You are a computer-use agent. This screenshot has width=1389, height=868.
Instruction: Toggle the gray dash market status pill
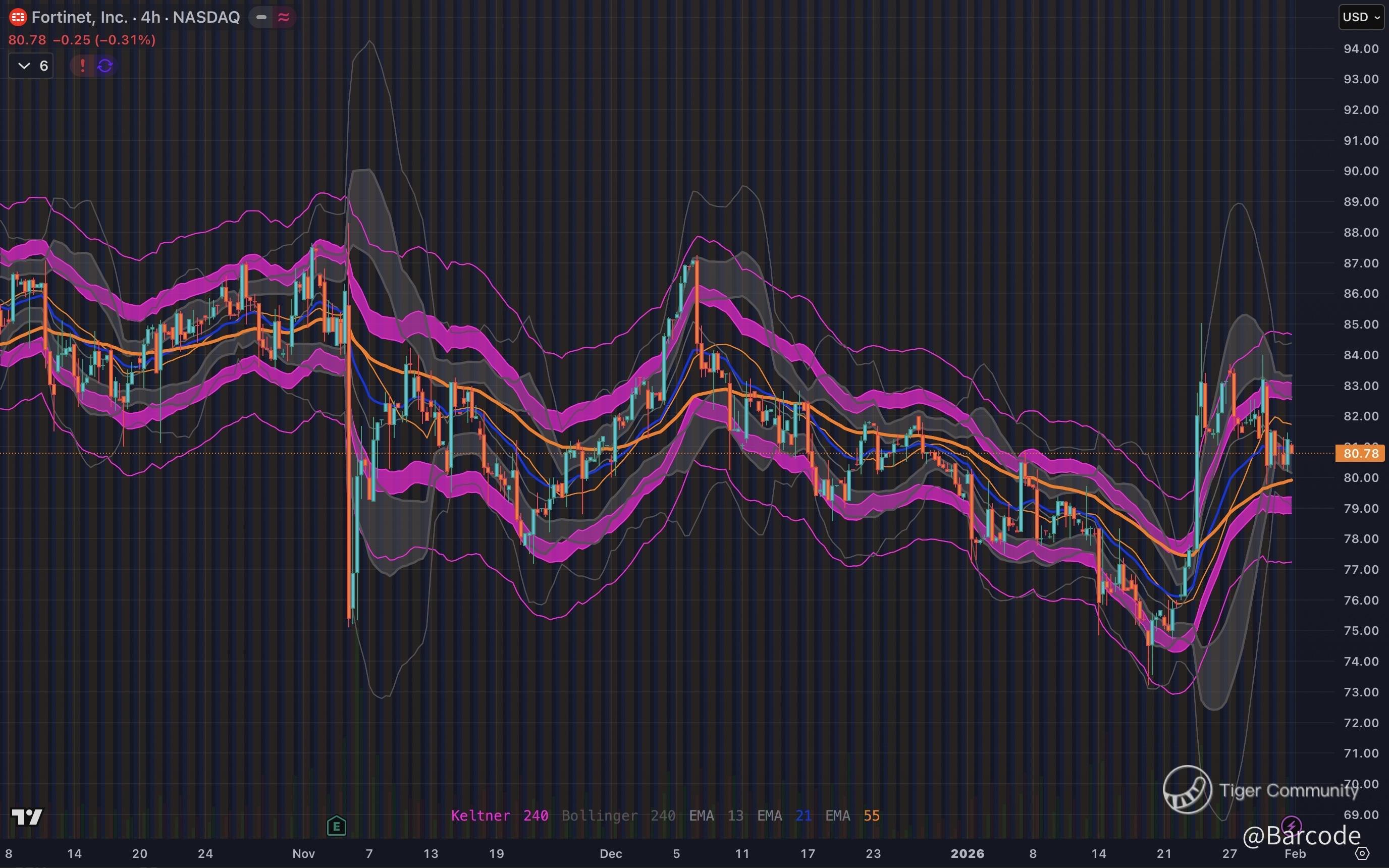click(261, 17)
